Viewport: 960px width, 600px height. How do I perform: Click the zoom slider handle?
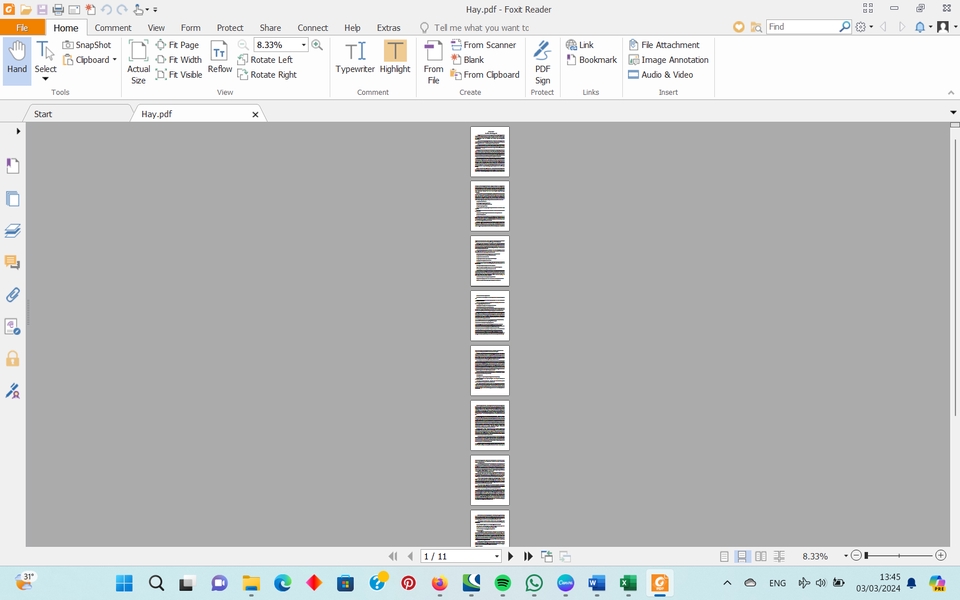click(866, 555)
